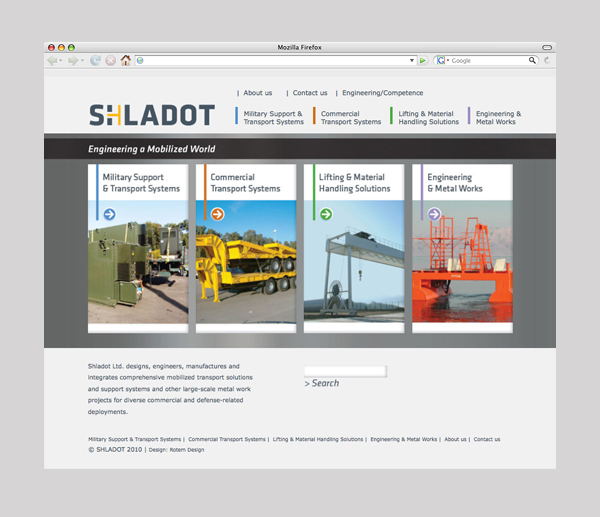Click the green Go arrow beside address bar
Screen dimensions: 600x517
coord(422,60)
